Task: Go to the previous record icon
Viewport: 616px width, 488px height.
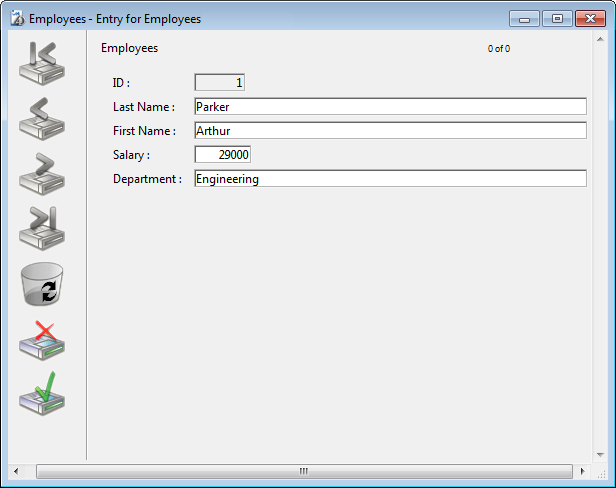Action: click(x=42, y=119)
